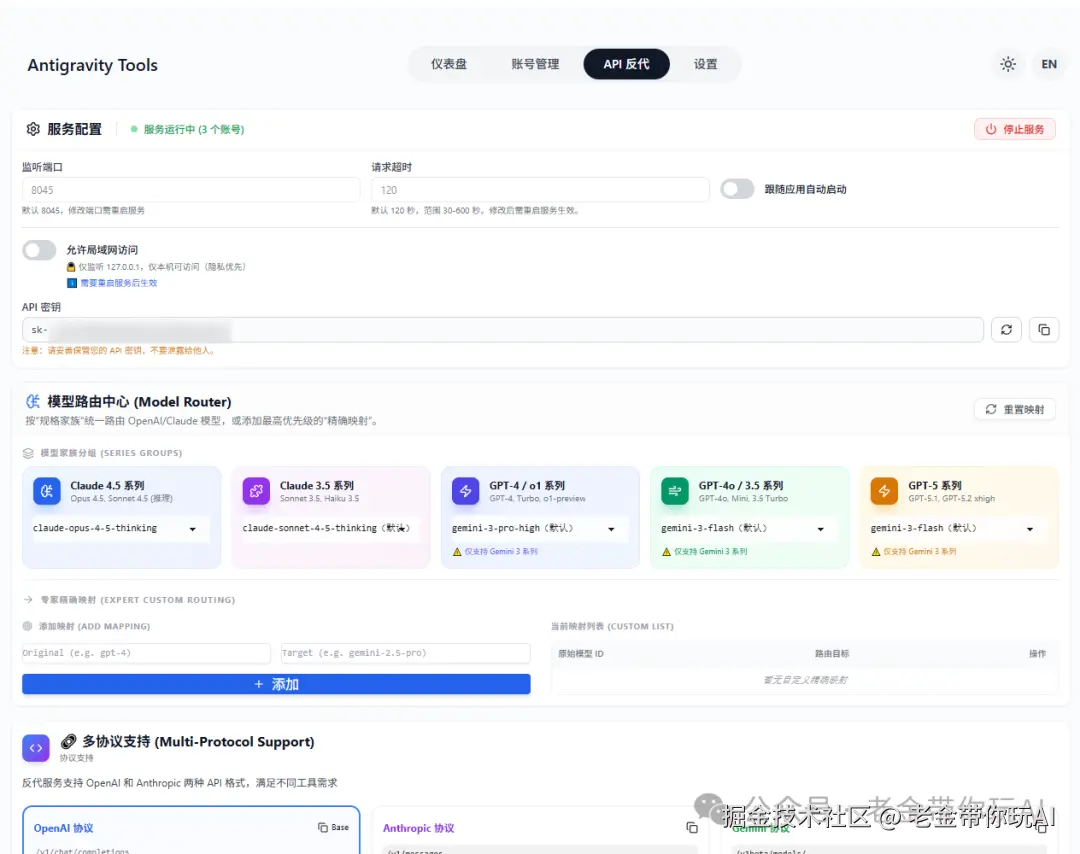Click the warning icon under GPT-5 系列
The height and width of the screenshot is (854, 1080).
(875, 552)
